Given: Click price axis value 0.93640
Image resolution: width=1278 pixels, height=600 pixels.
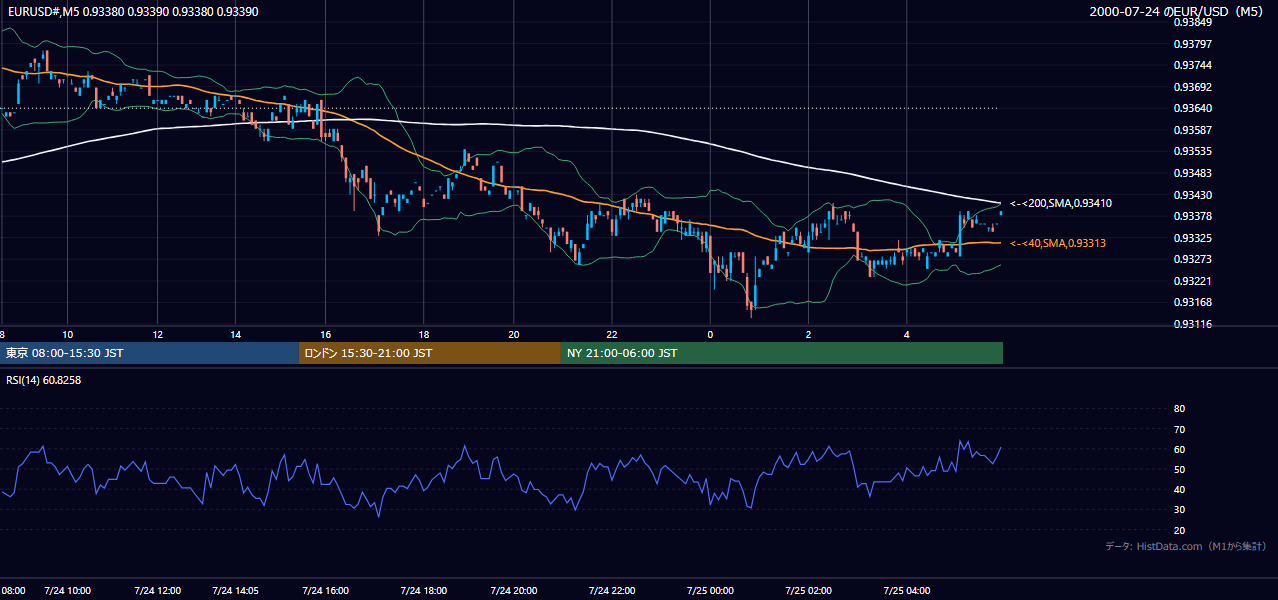Looking at the screenshot, I should click(x=1193, y=108).
